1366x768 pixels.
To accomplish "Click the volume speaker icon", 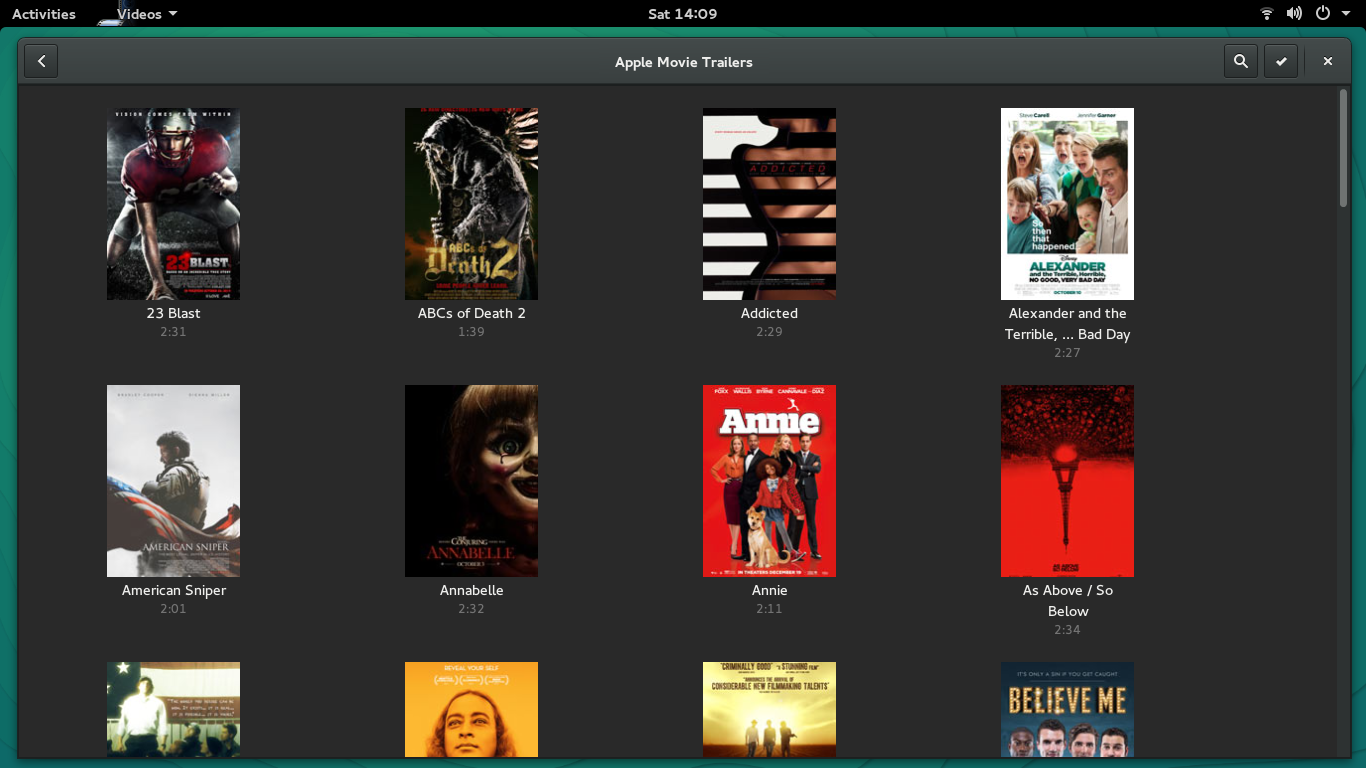I will (x=1294, y=14).
